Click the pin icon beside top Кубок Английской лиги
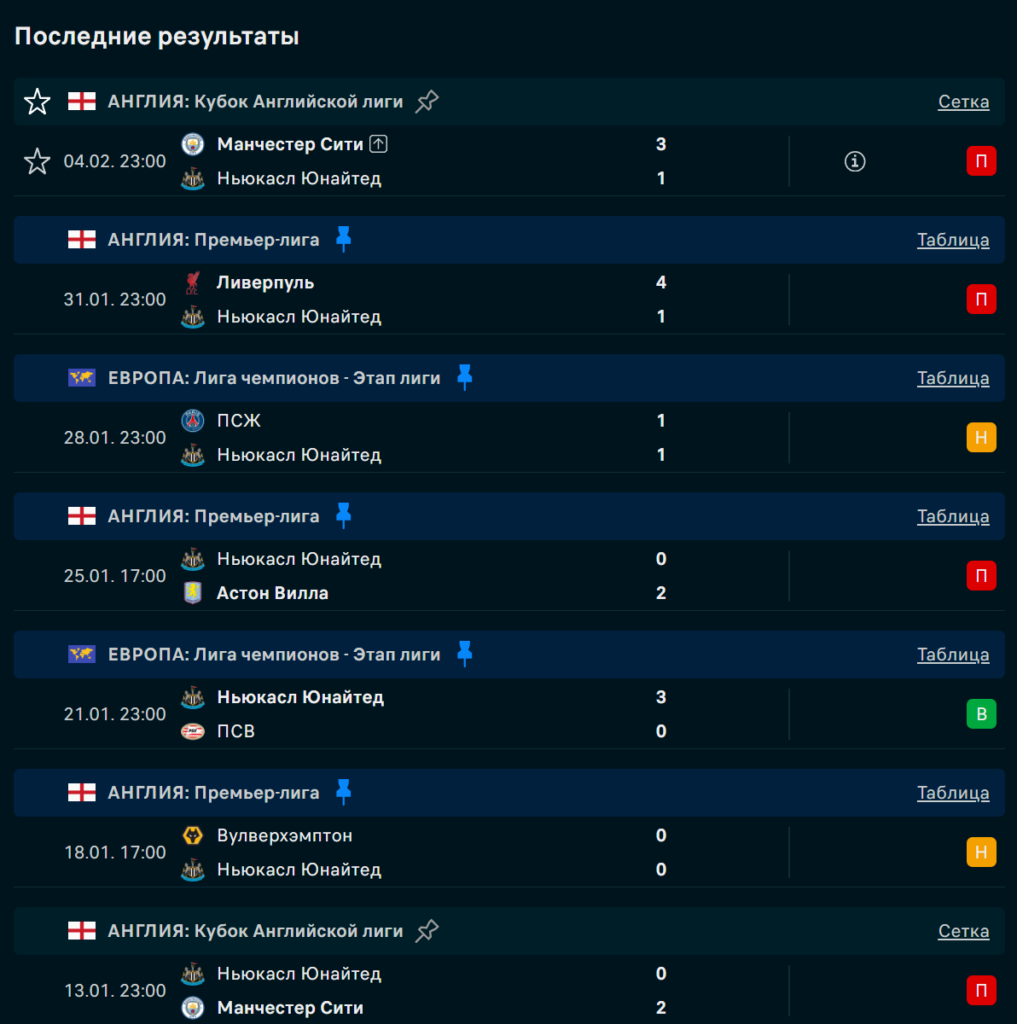The width and height of the screenshot is (1017, 1024). pos(427,101)
